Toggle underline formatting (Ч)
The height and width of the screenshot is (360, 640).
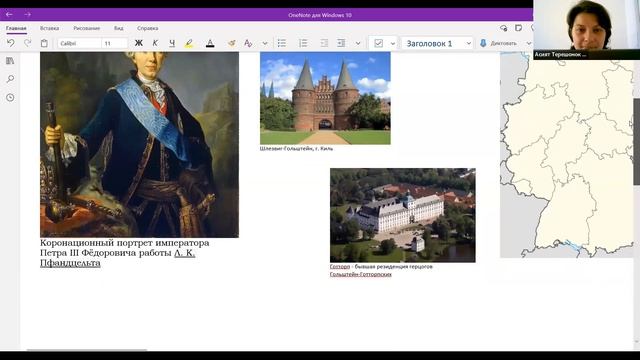(172, 43)
